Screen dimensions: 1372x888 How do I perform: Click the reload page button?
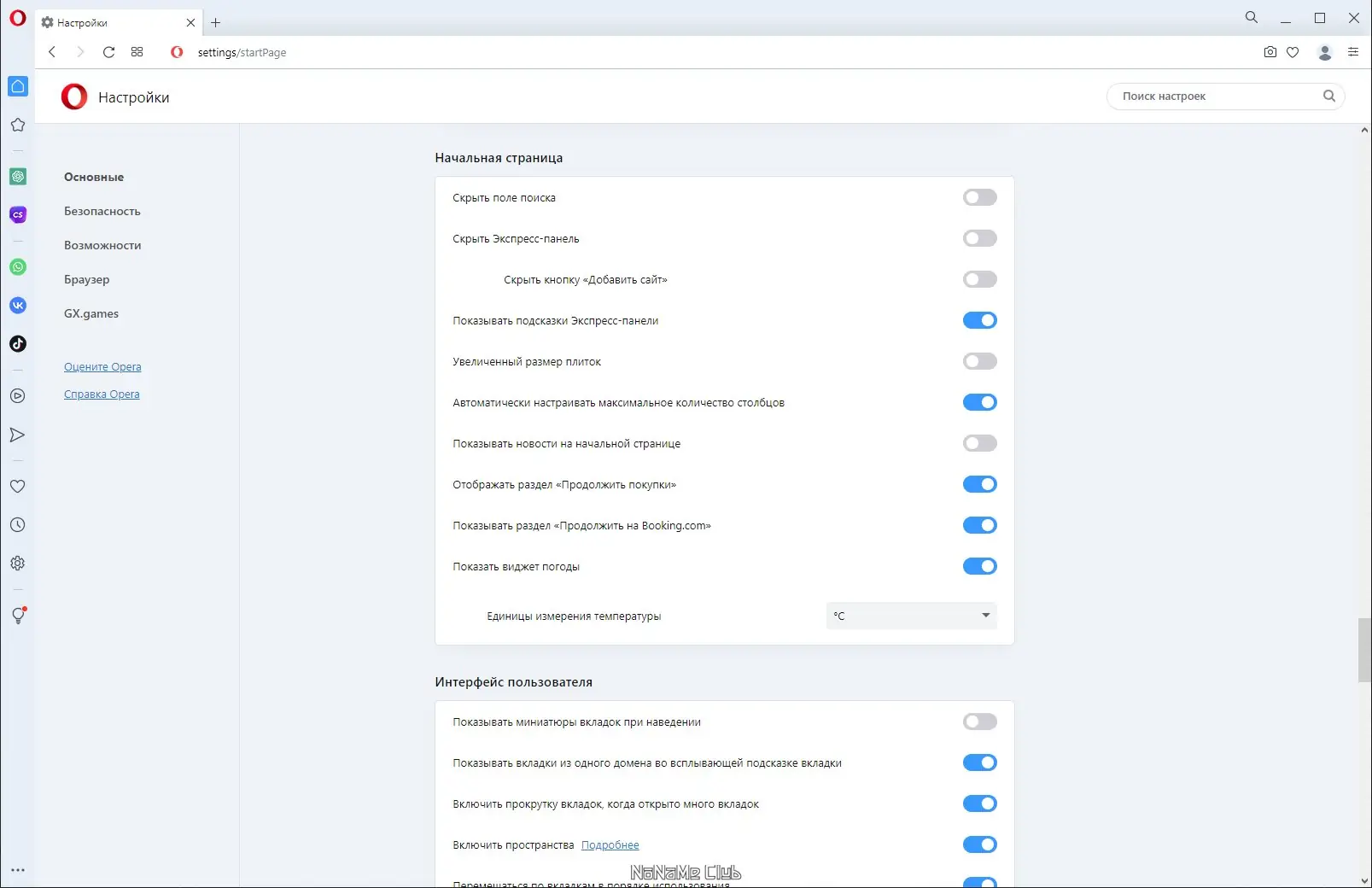tap(108, 52)
